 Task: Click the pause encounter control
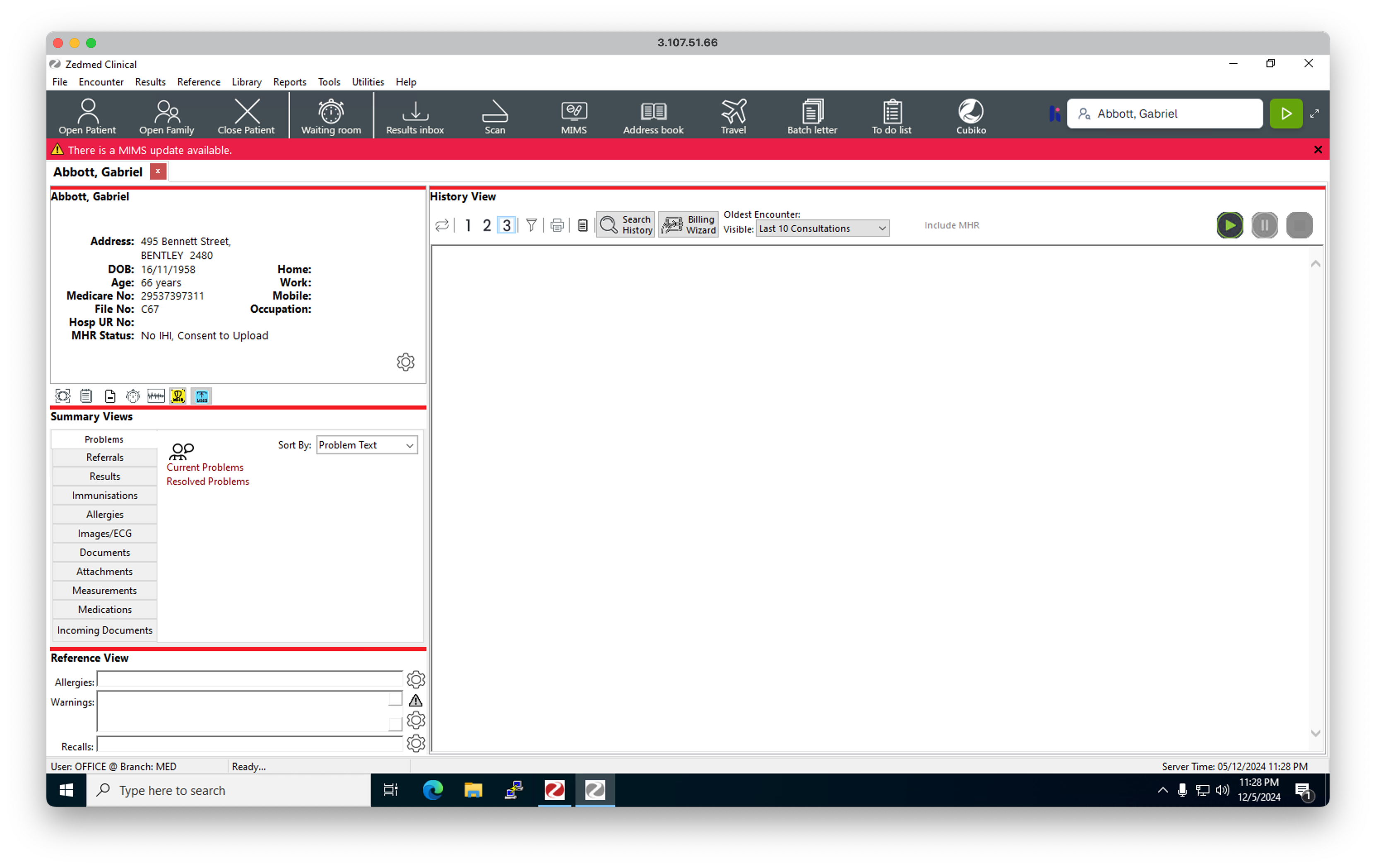click(x=1265, y=225)
